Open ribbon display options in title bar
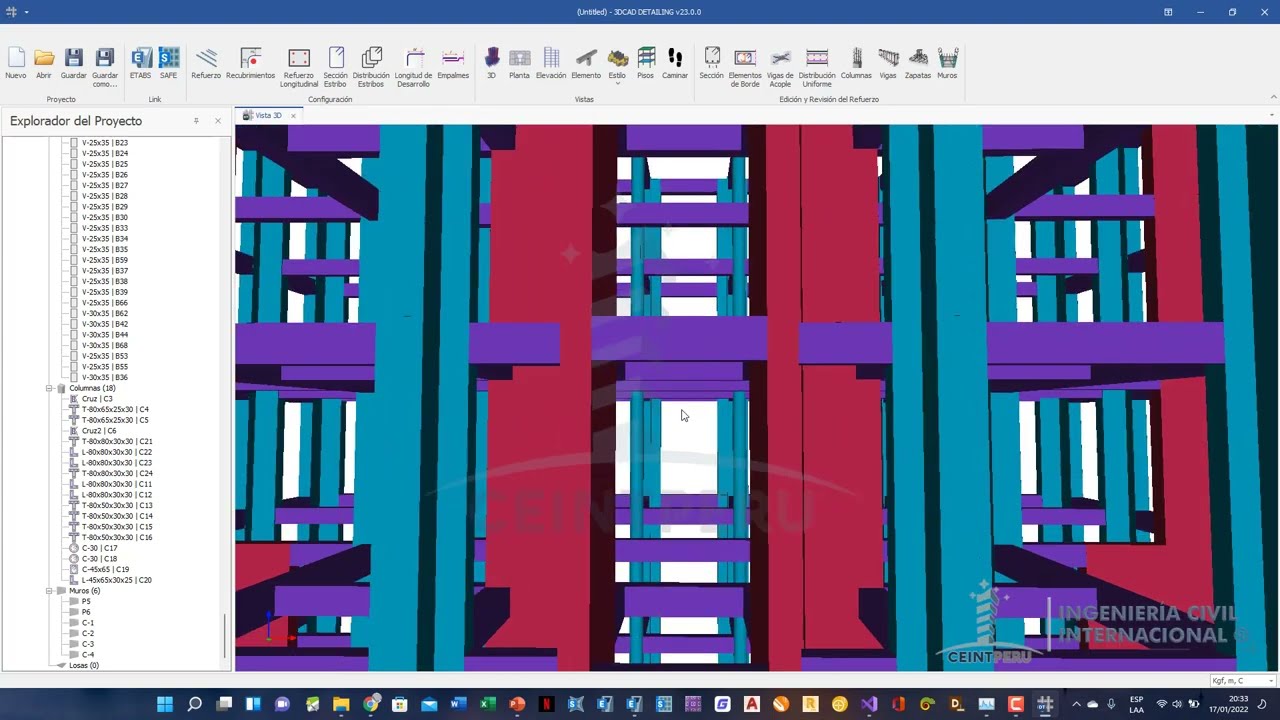This screenshot has width=1280, height=720. tap(1168, 12)
